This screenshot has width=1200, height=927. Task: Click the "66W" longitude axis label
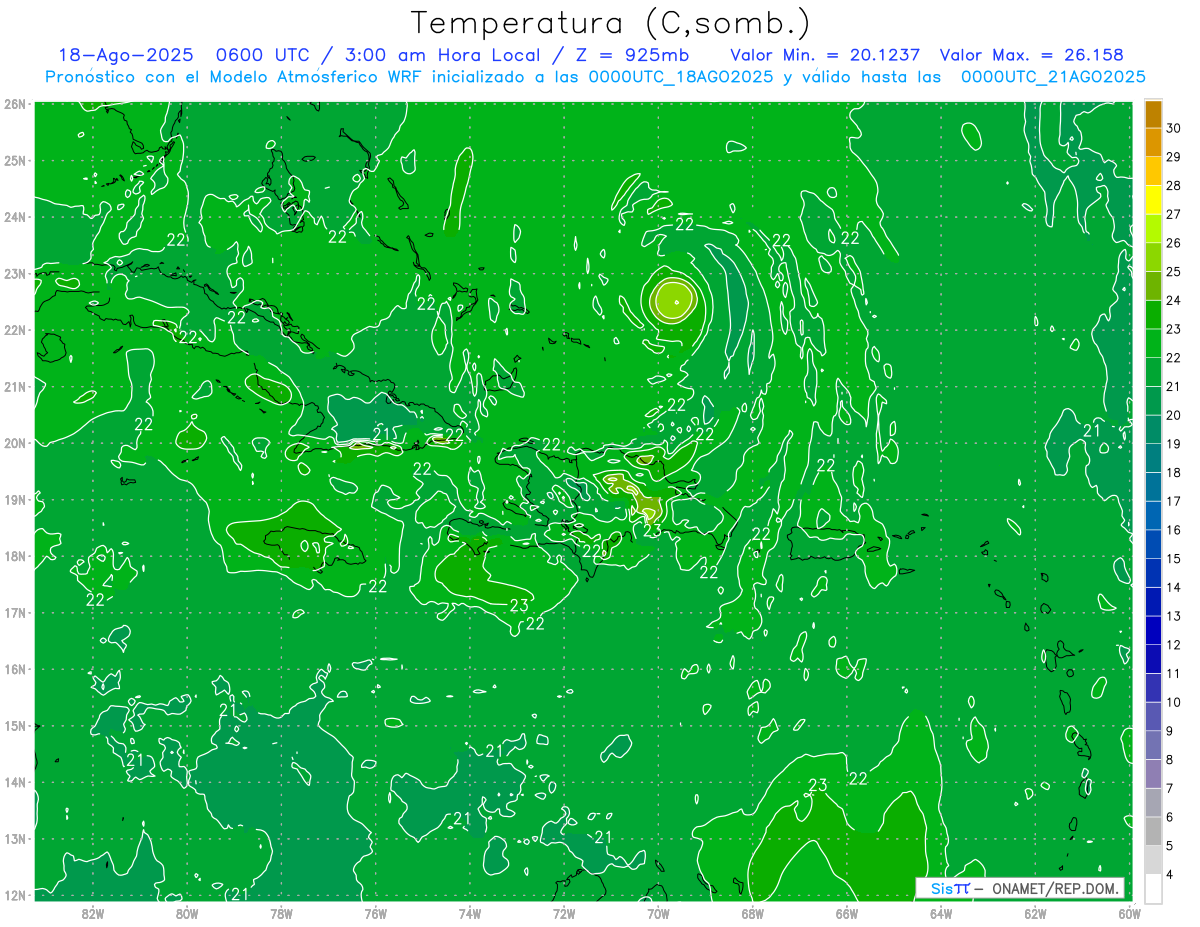tap(846, 913)
